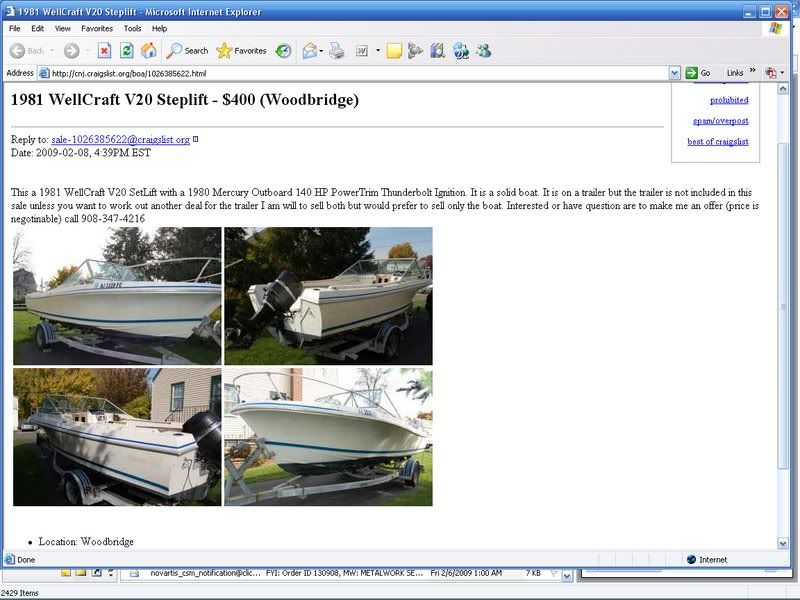
Task: Open the bottom-left boat photo beside the house
Action: coord(117,437)
